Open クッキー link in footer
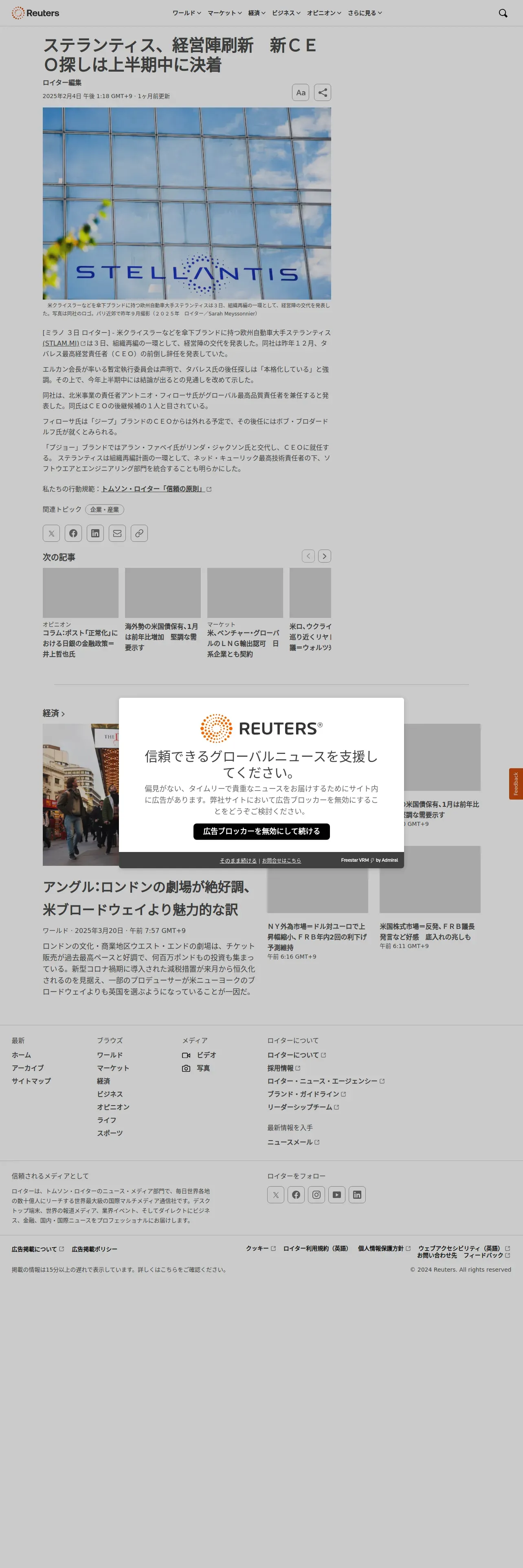This screenshot has width=523, height=1568. (x=261, y=1248)
